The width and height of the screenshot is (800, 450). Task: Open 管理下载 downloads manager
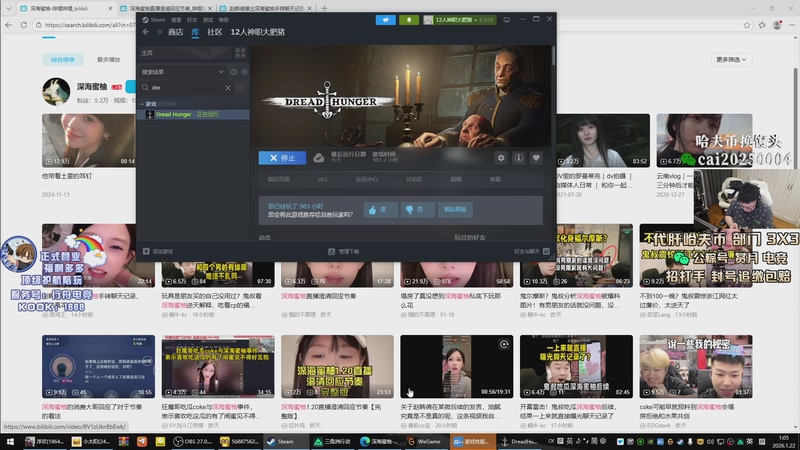click(344, 252)
